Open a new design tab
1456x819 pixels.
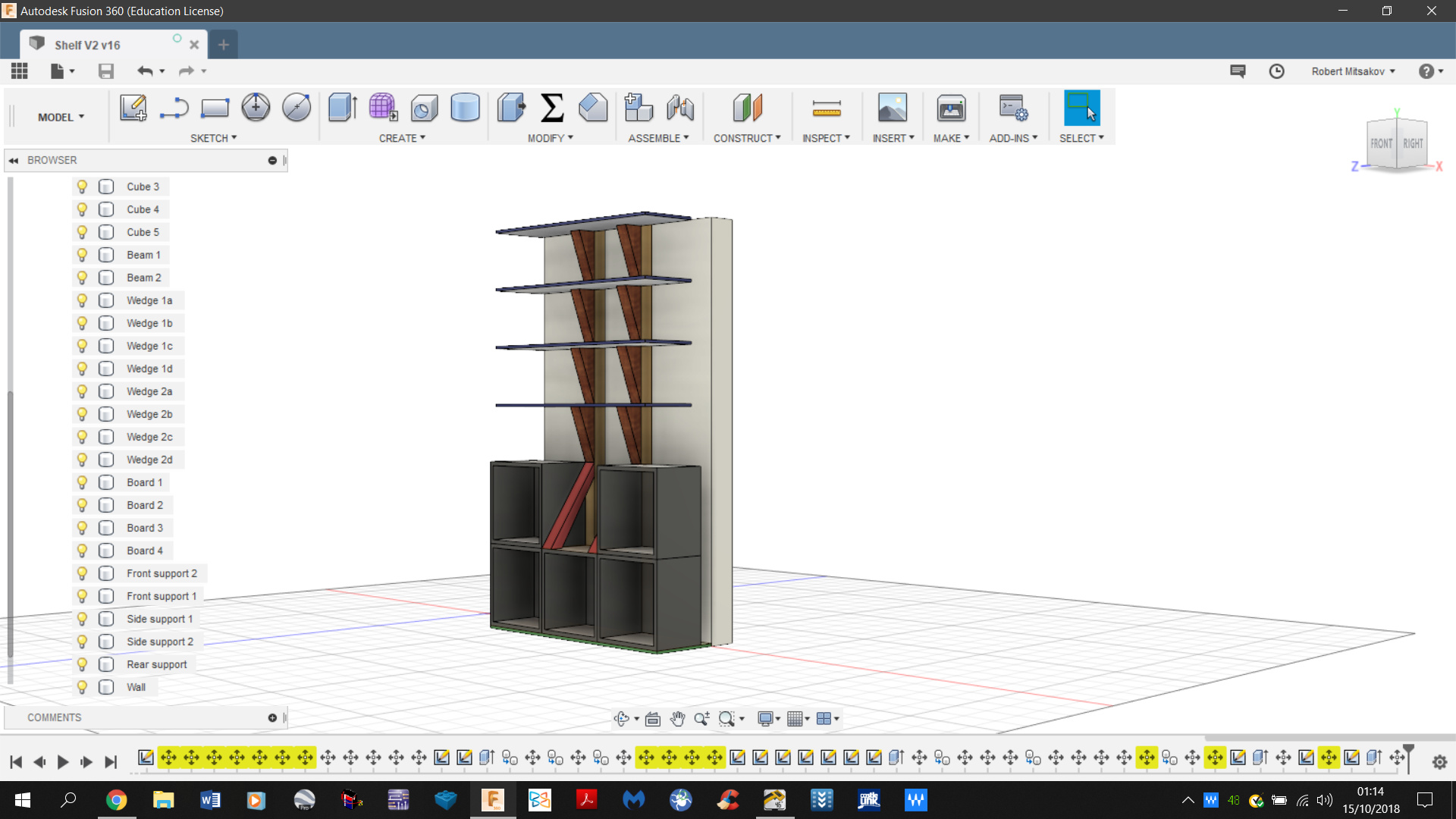(223, 45)
